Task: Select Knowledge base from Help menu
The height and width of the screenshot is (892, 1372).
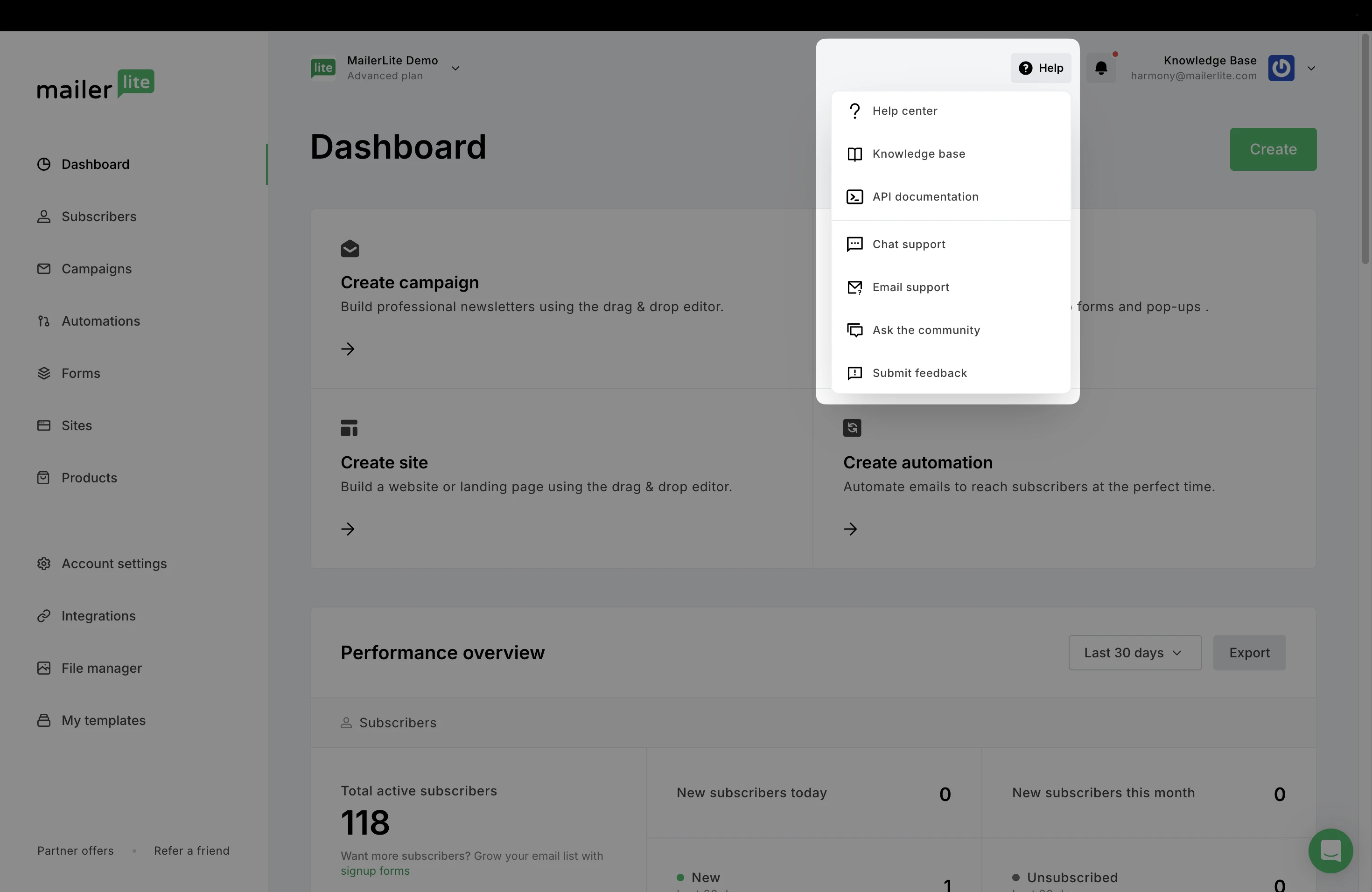Action: [x=918, y=154]
